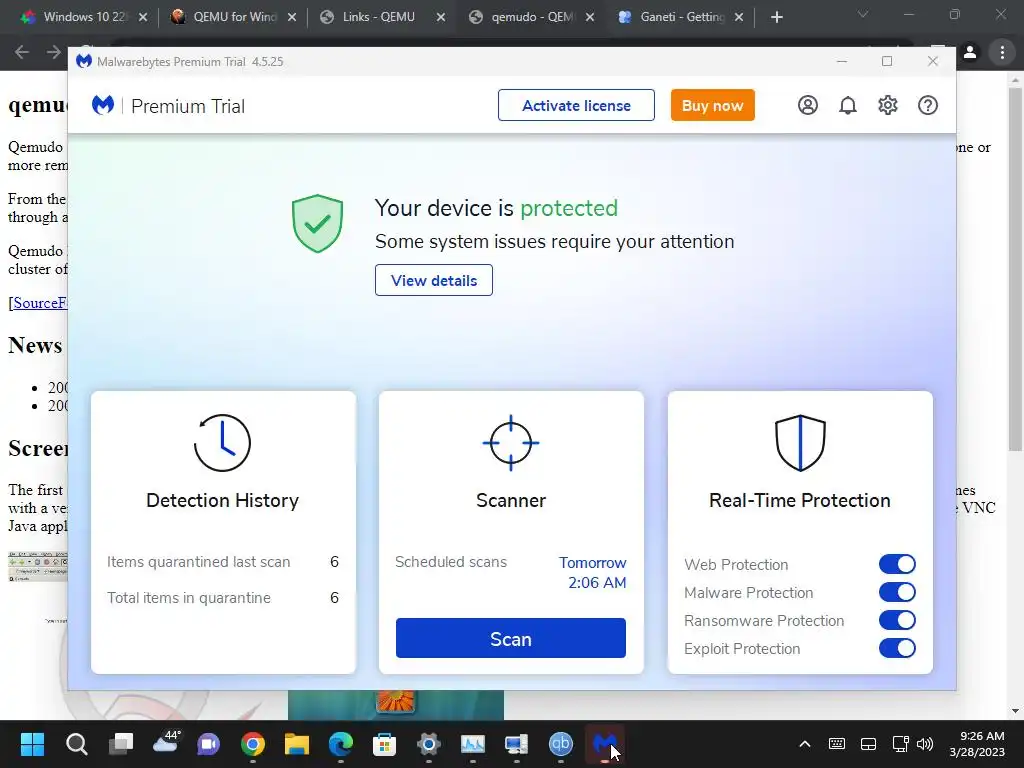Turn off the Web Protection toggle
This screenshot has height=768, width=1024.
pos(897,564)
